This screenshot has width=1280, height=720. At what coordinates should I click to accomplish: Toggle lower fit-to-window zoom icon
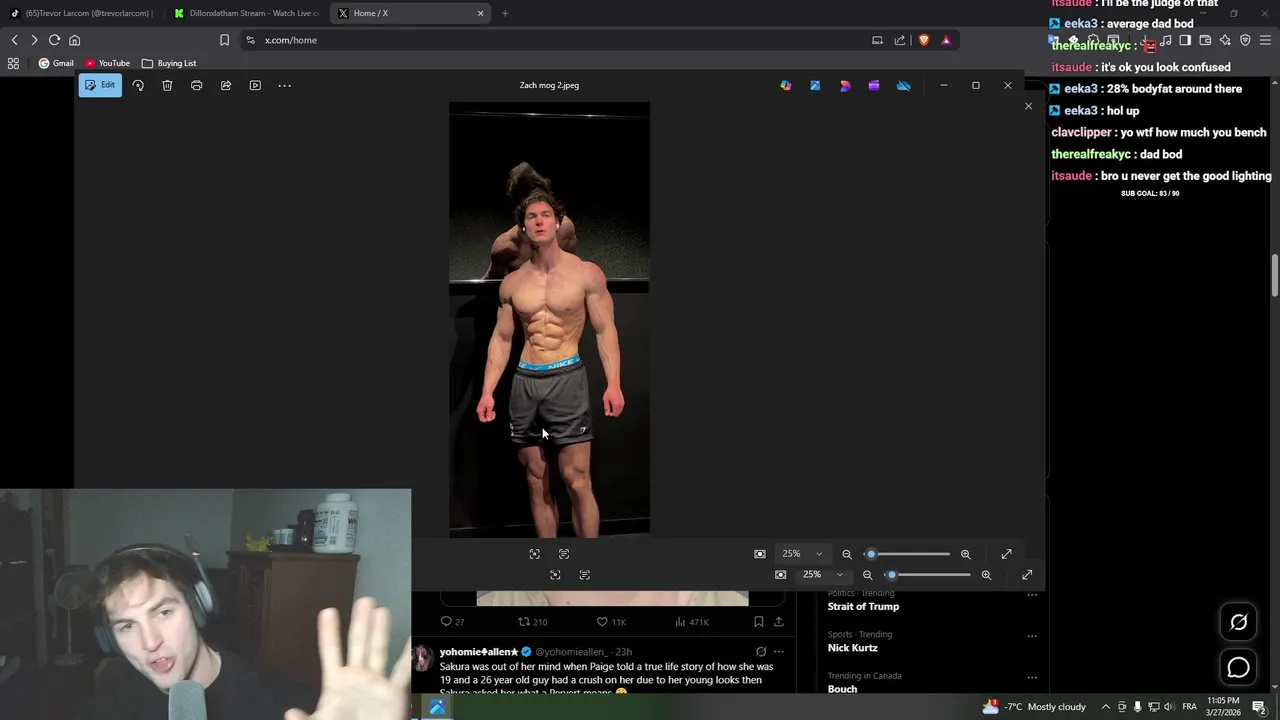[x=780, y=575]
